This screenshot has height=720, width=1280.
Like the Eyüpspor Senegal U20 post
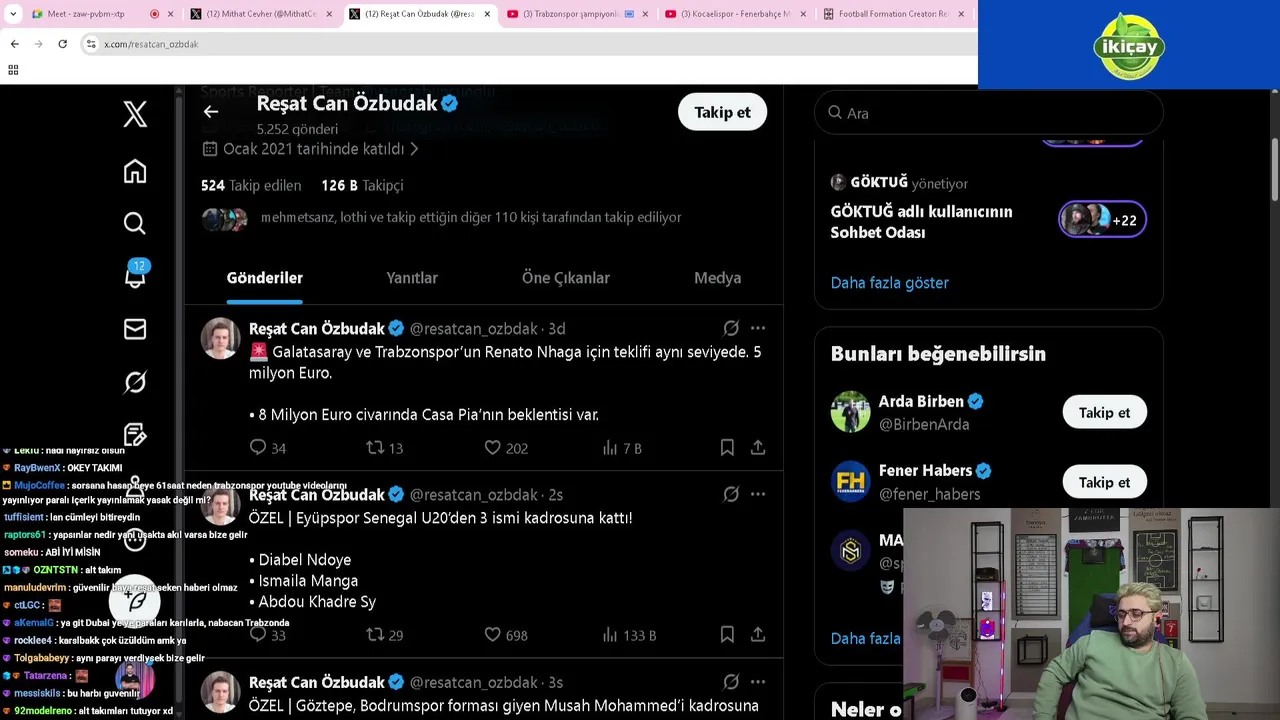[x=505, y=635]
